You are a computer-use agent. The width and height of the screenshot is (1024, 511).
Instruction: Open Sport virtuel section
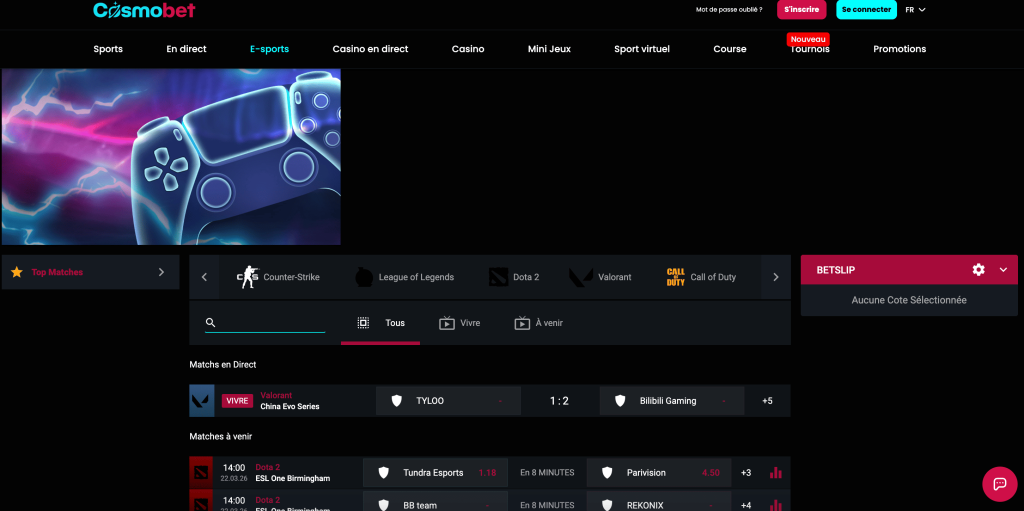642,49
